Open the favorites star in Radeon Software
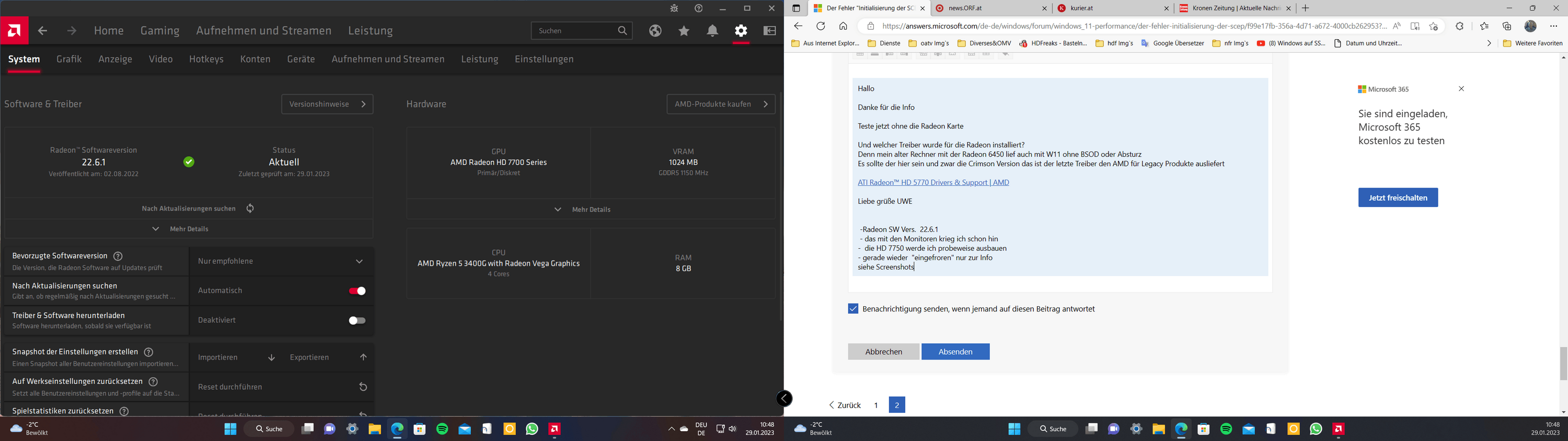The image size is (1568, 441). (684, 30)
